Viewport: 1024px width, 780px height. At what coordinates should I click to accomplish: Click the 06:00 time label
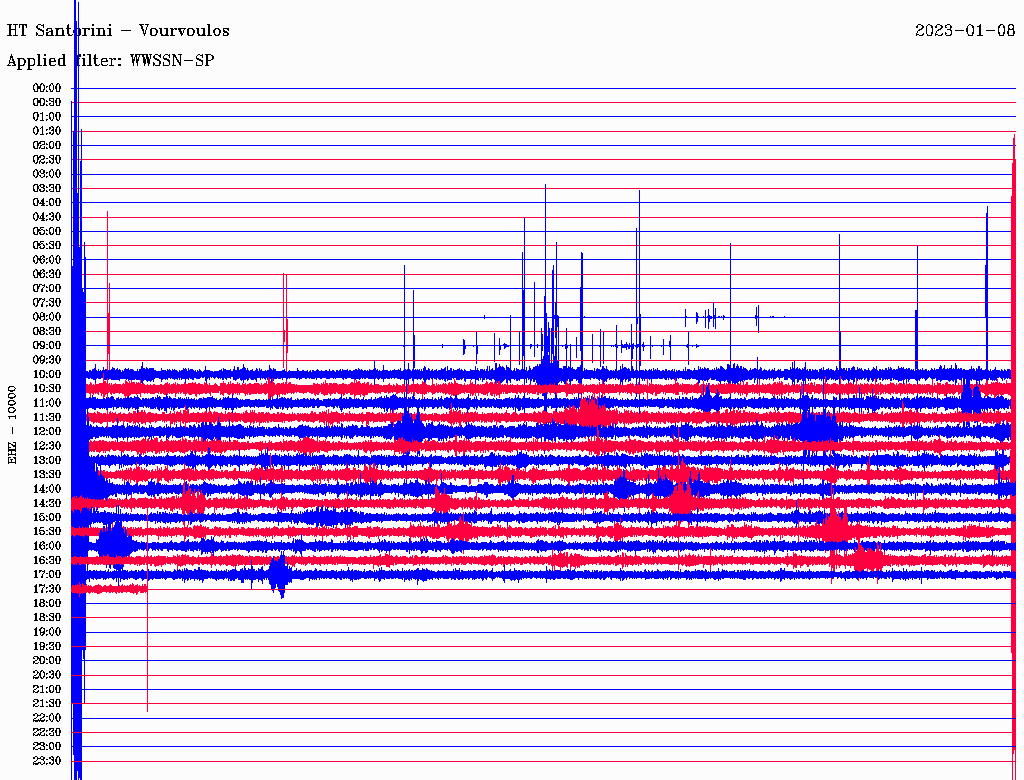47,260
